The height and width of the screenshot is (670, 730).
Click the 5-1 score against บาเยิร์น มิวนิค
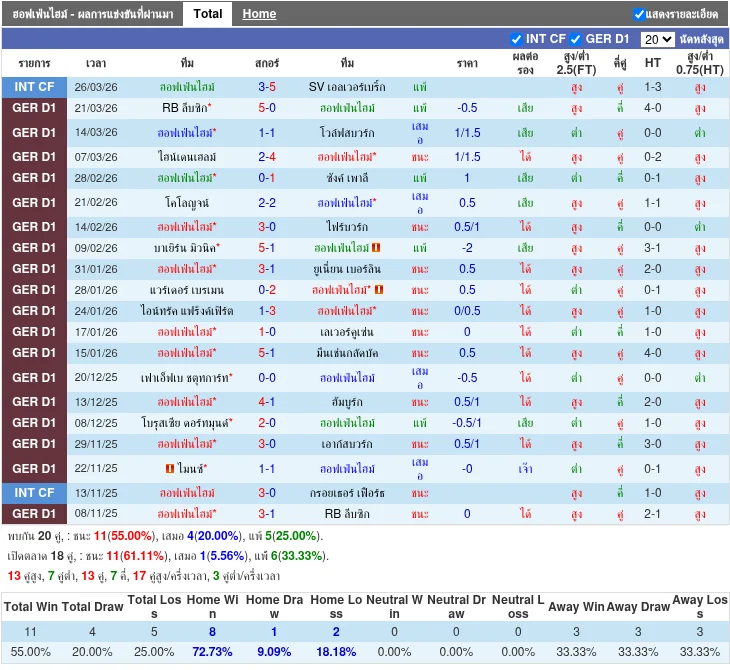click(x=267, y=248)
